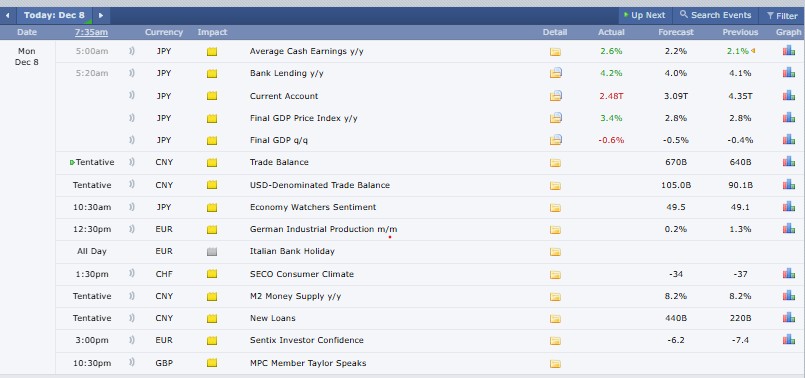Click the revised 2.1% previous value
805x378 pixels.
pos(738,51)
